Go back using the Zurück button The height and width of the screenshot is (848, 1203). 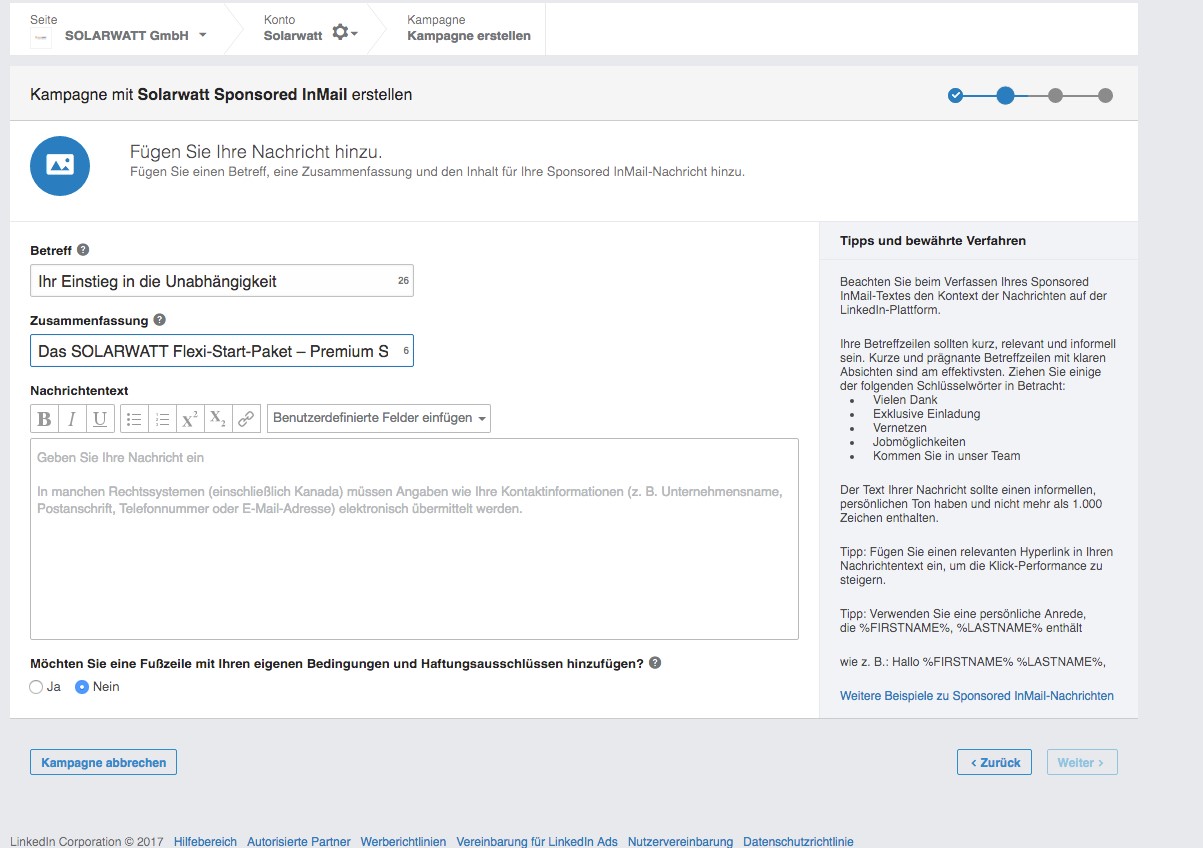[994, 762]
